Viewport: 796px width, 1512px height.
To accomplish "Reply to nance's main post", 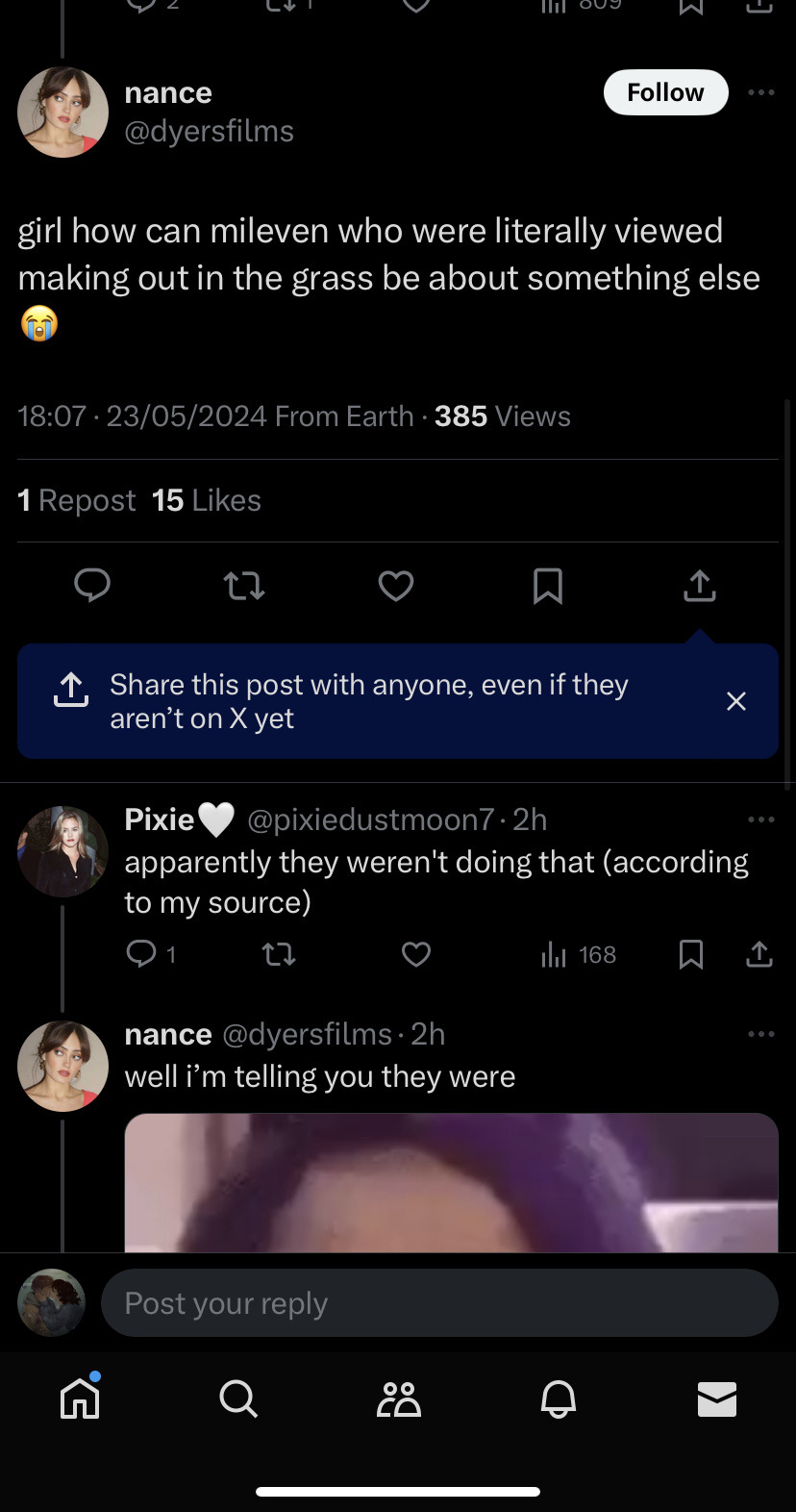I will (x=92, y=585).
